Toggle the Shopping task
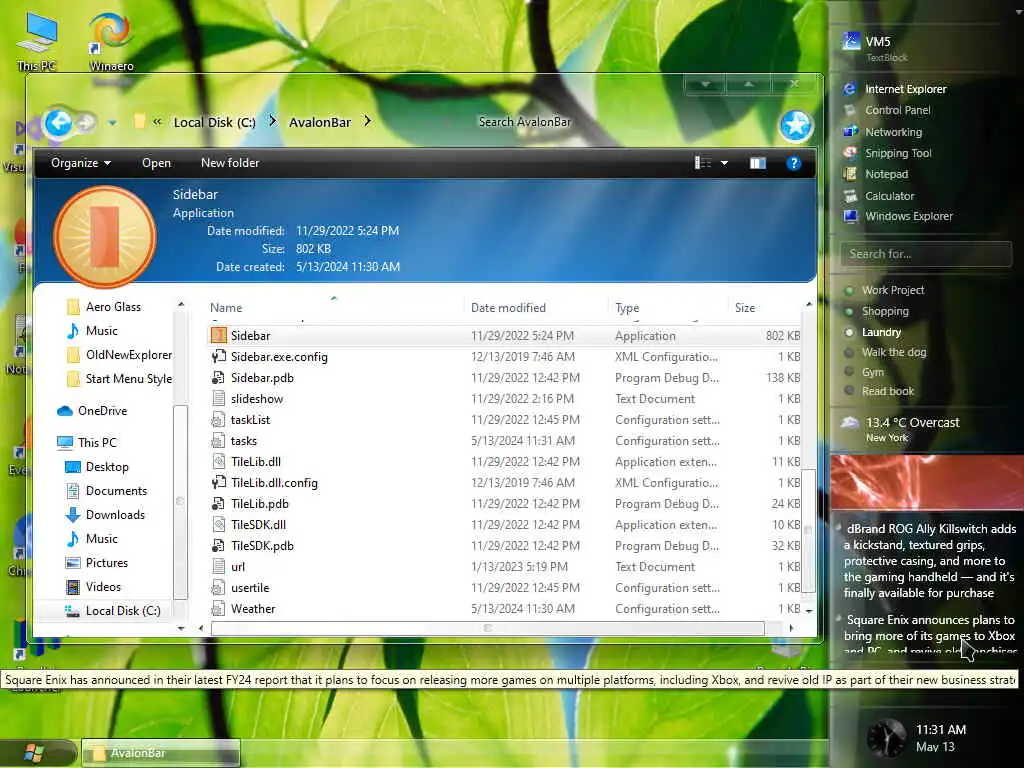 pyautogui.click(x=877, y=312)
